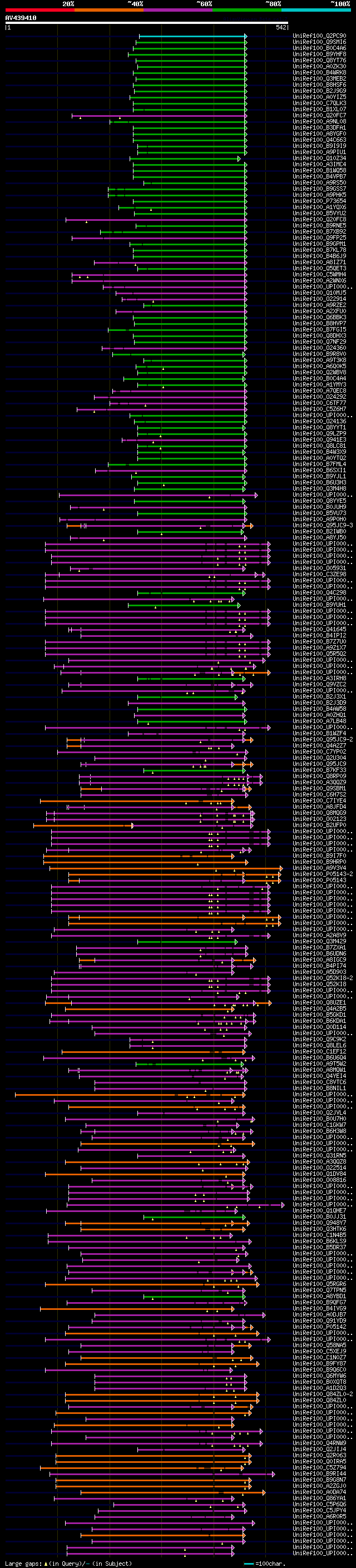Open hit UniRef100_O24136
The width and height of the screenshot is (356, 1568).
319,422
